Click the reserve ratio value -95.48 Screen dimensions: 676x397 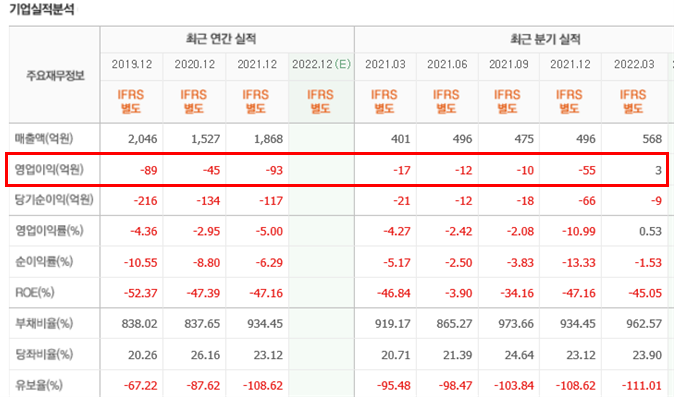coord(393,385)
